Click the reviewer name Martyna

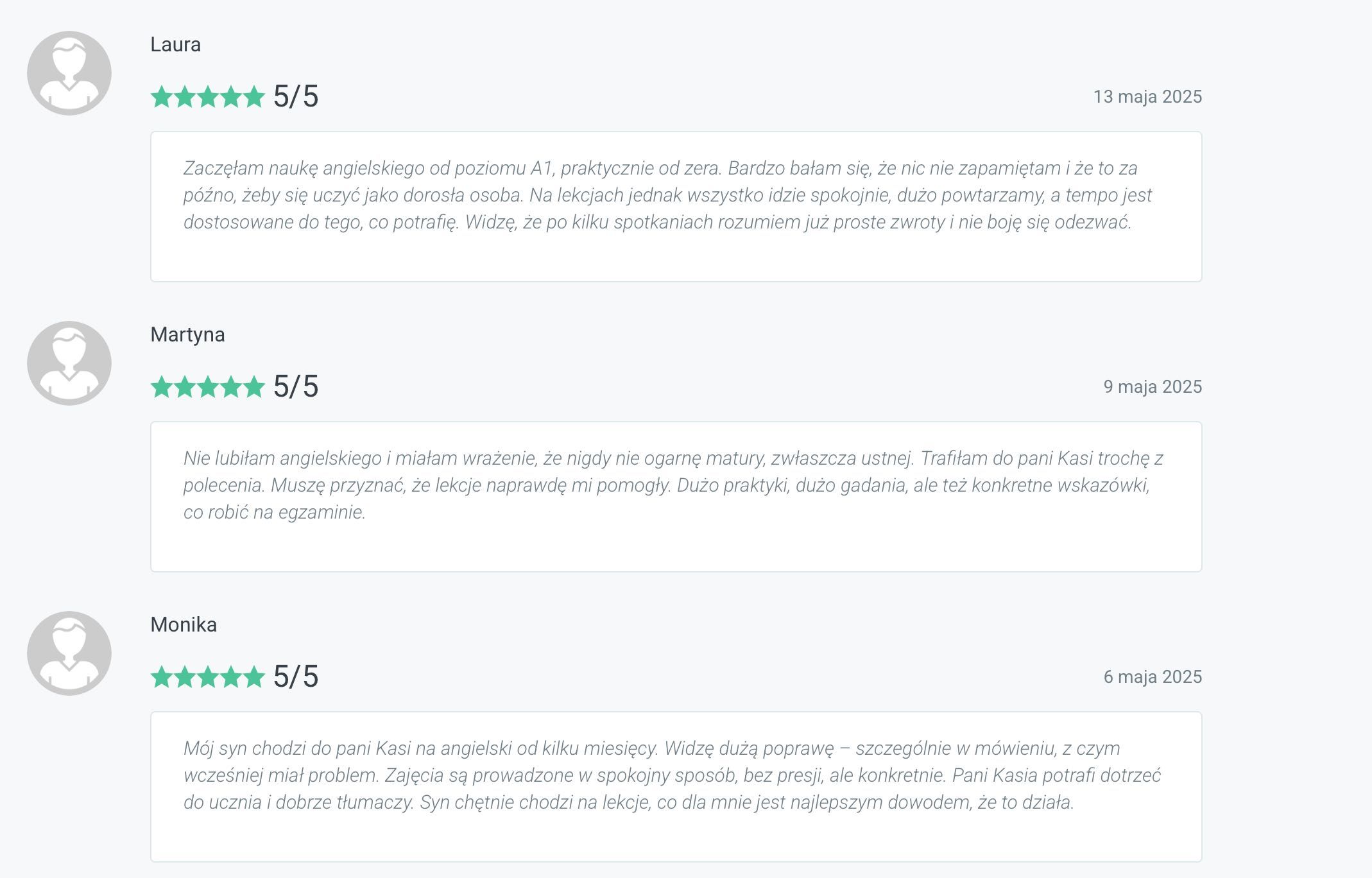click(x=187, y=335)
